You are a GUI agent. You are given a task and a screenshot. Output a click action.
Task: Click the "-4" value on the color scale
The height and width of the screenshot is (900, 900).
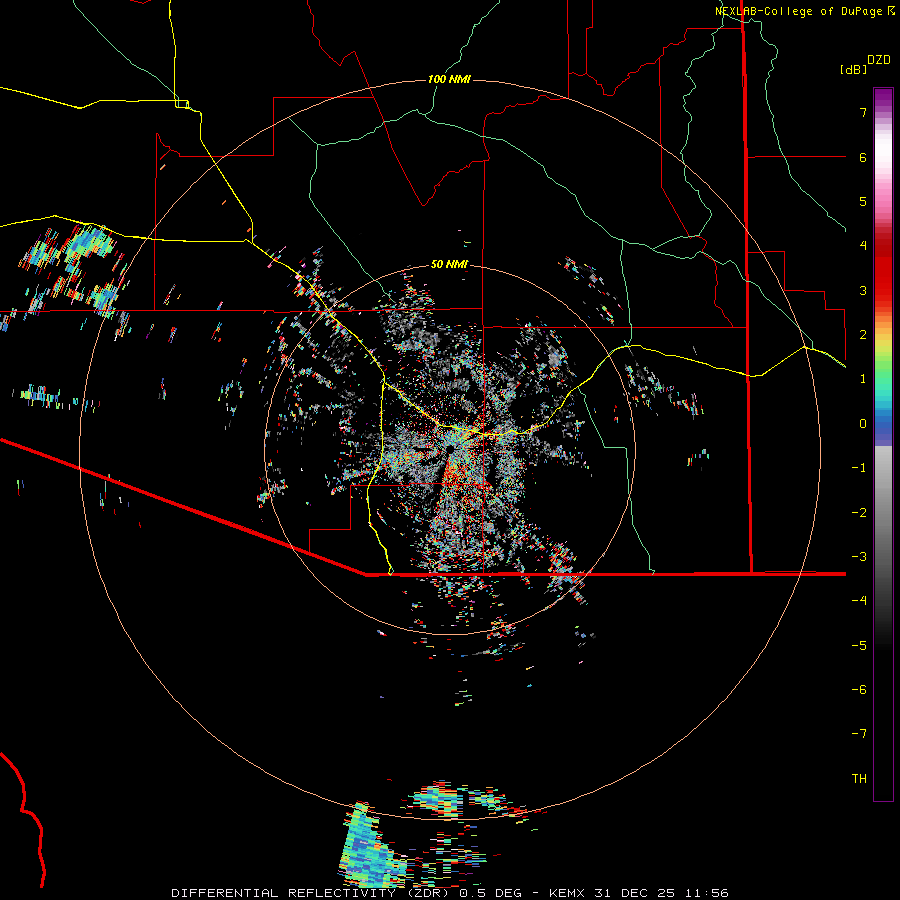859,601
